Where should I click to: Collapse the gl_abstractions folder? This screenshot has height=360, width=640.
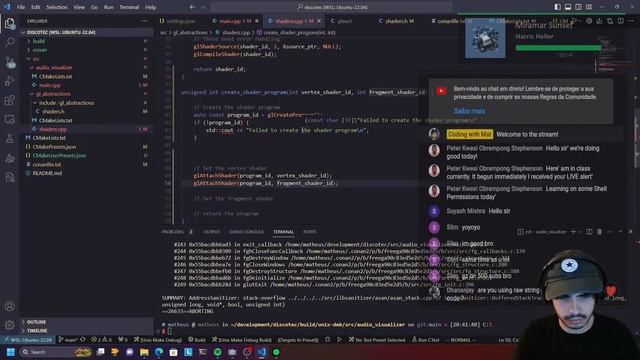tap(53, 94)
